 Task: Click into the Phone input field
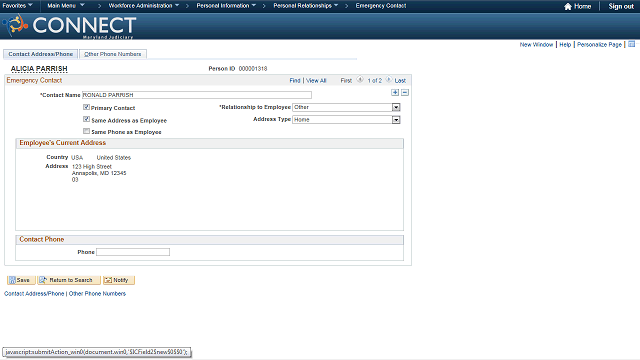pyautogui.click(x=133, y=252)
